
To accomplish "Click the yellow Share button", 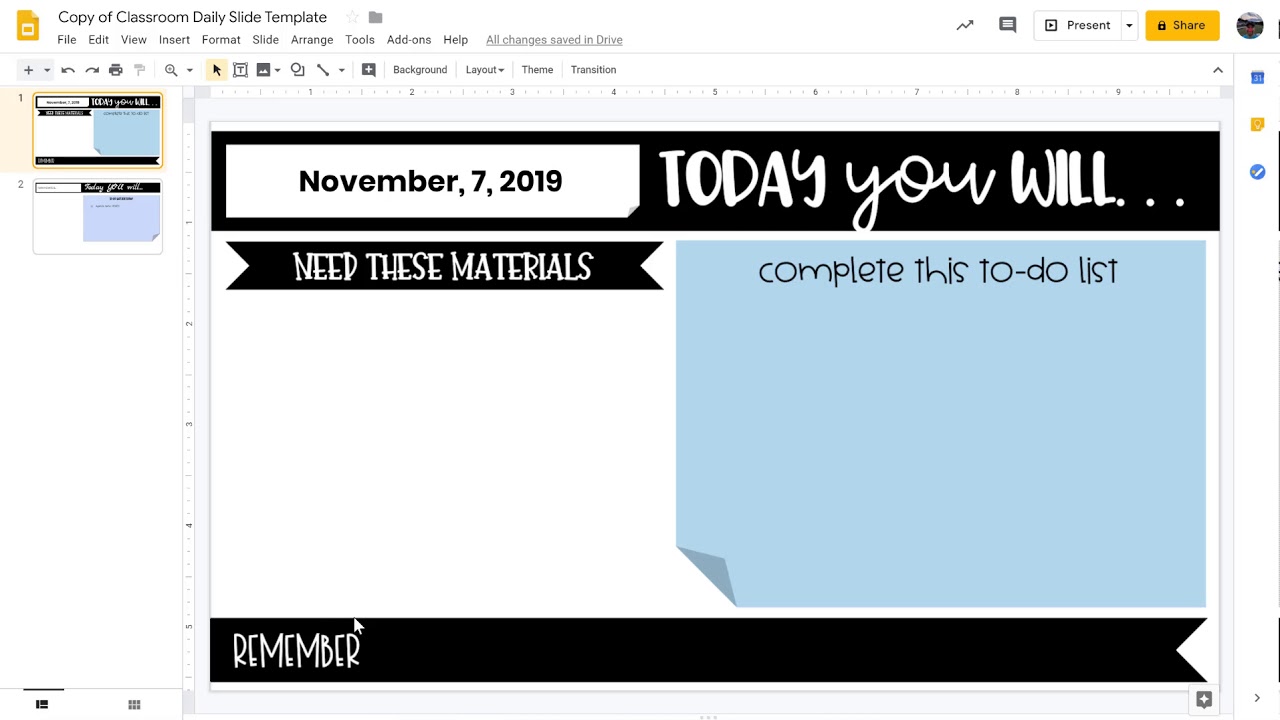I will [x=1182, y=25].
